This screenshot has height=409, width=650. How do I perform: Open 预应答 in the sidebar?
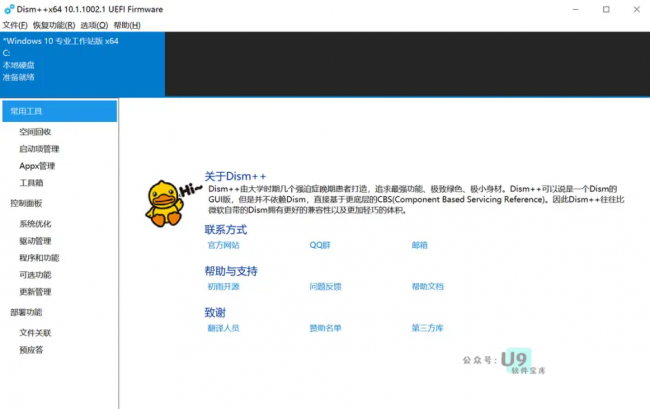tap(31, 350)
